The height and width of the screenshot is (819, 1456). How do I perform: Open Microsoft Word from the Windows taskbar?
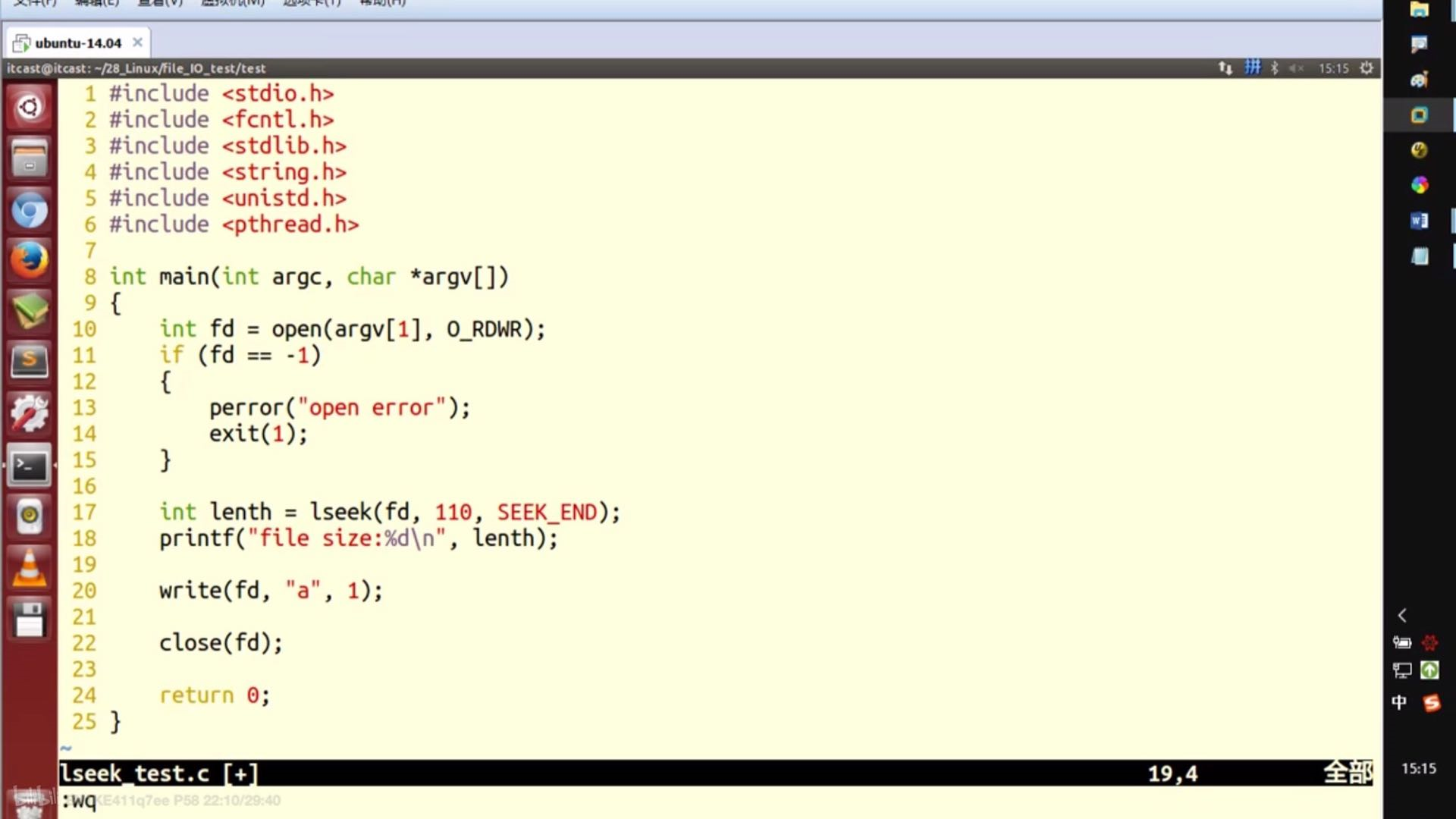[1420, 220]
